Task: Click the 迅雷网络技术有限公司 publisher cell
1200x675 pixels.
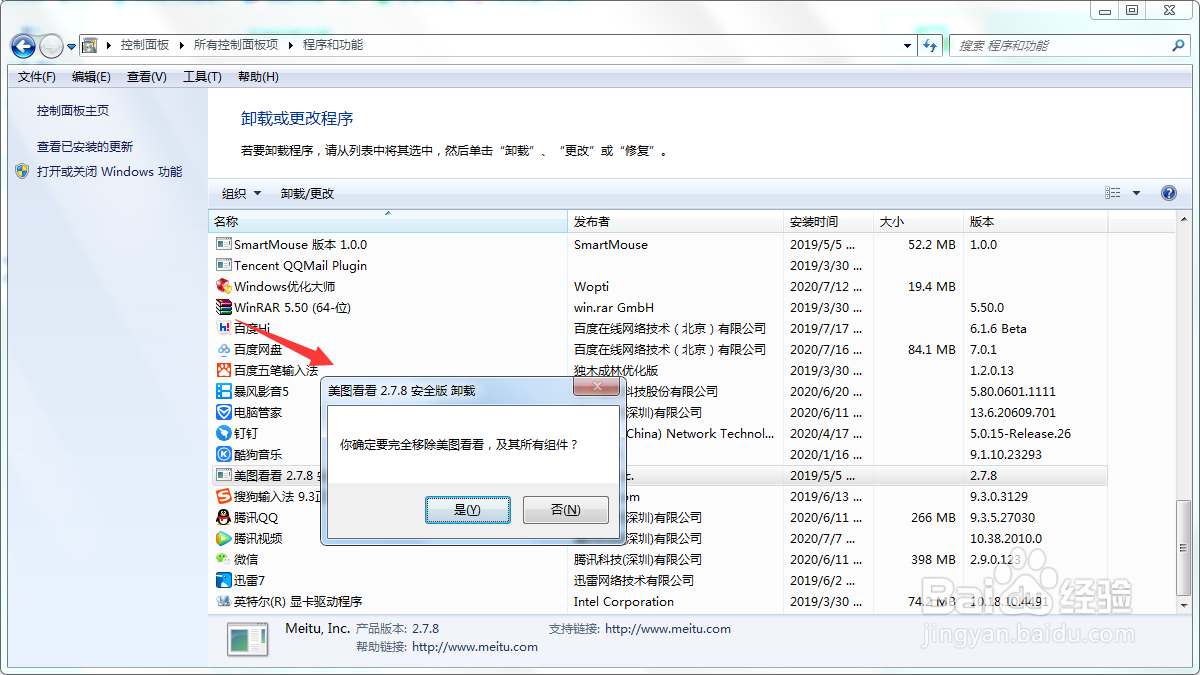Action: 634,580
